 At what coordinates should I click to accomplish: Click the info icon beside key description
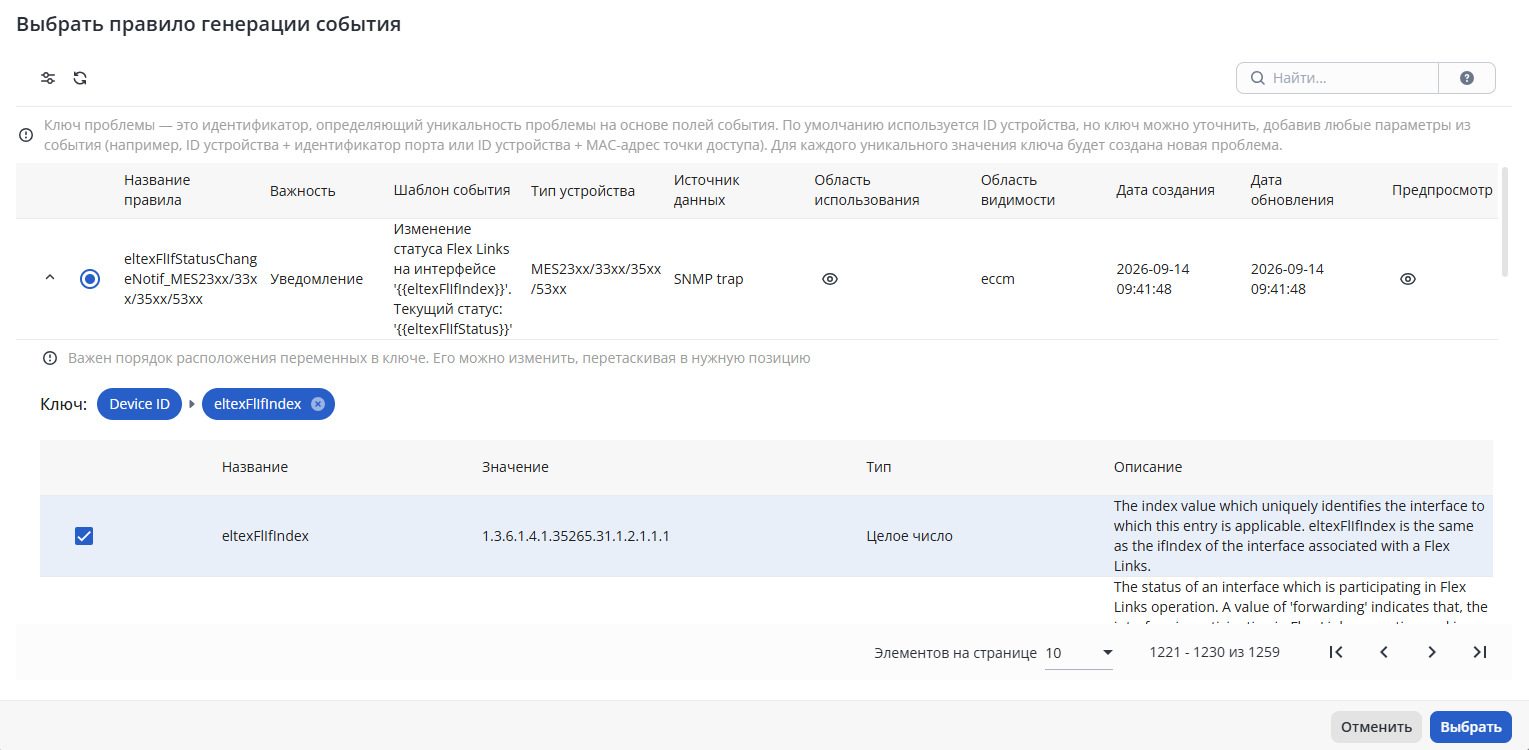(x=26, y=135)
